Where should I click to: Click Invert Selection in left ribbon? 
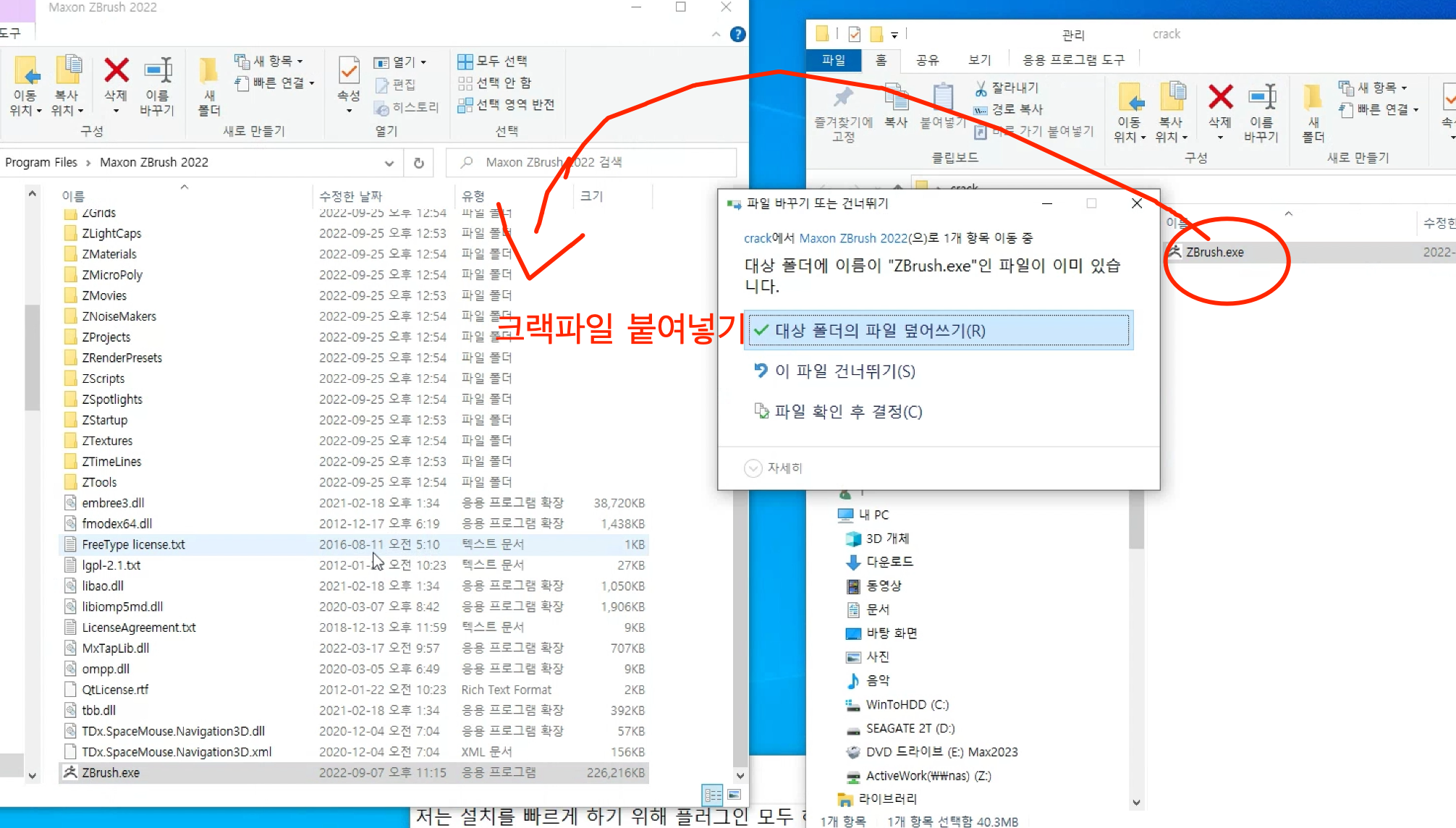tap(507, 105)
